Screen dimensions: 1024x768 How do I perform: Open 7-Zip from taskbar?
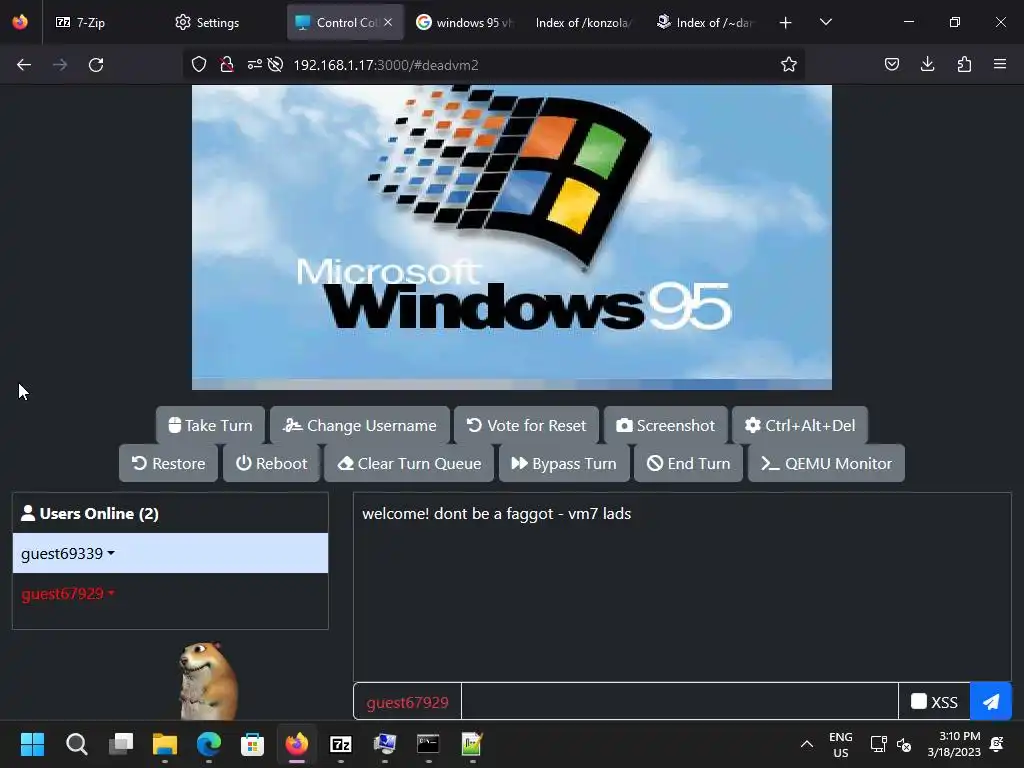coord(341,744)
